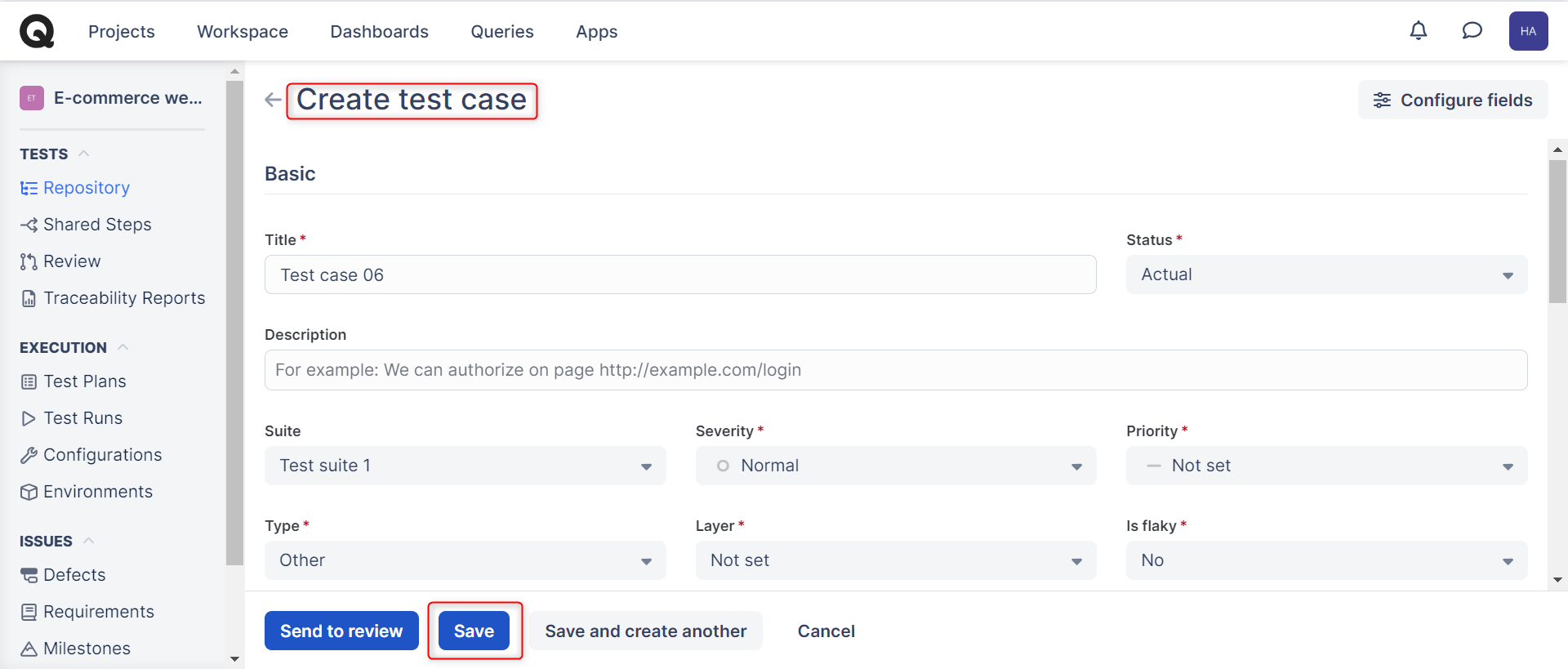Click the Description input field
Screen dimensions: 1568x669
[895, 370]
